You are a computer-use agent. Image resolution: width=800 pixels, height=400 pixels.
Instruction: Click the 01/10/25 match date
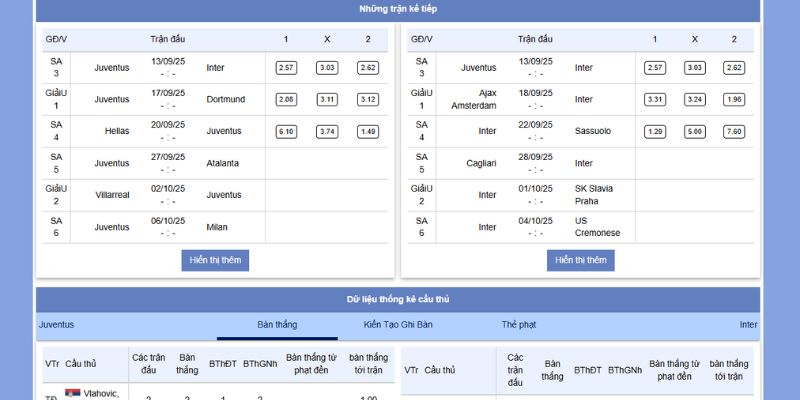click(x=535, y=189)
